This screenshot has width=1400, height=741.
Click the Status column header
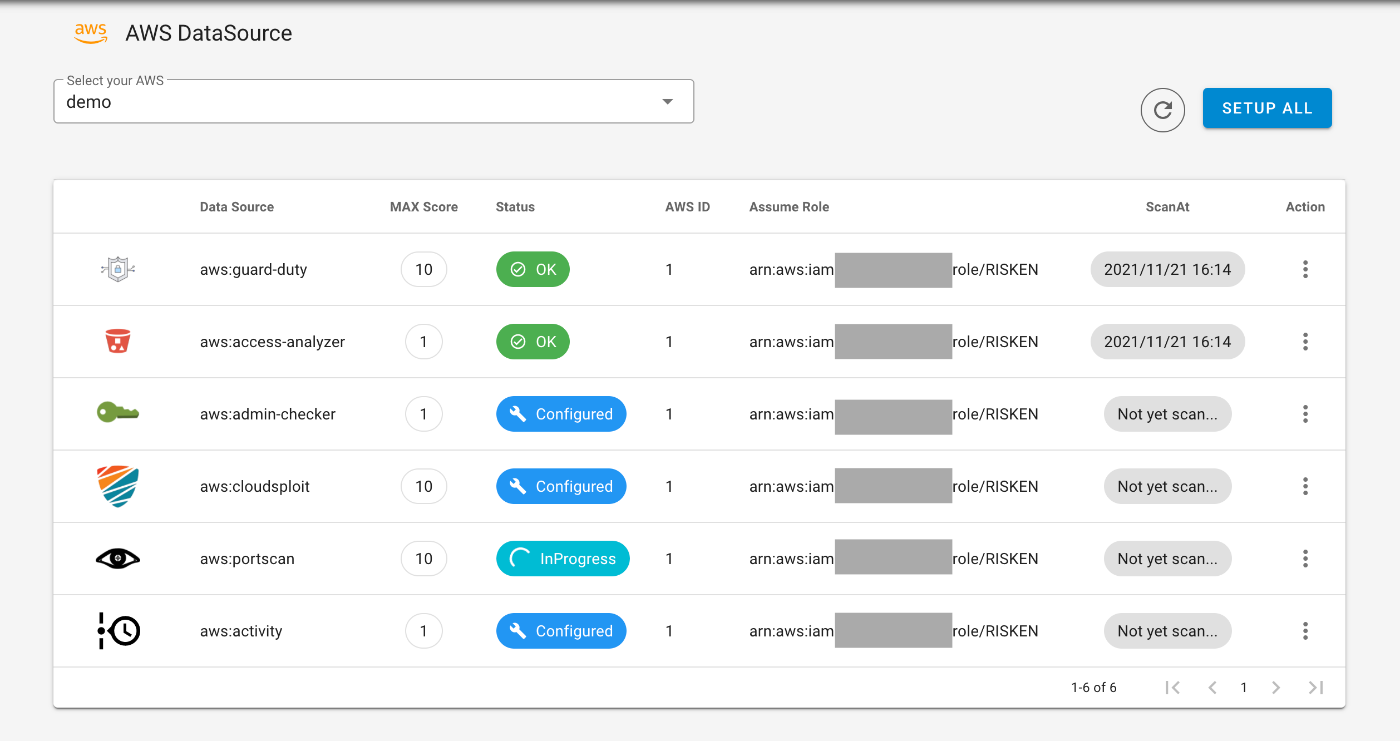(515, 207)
